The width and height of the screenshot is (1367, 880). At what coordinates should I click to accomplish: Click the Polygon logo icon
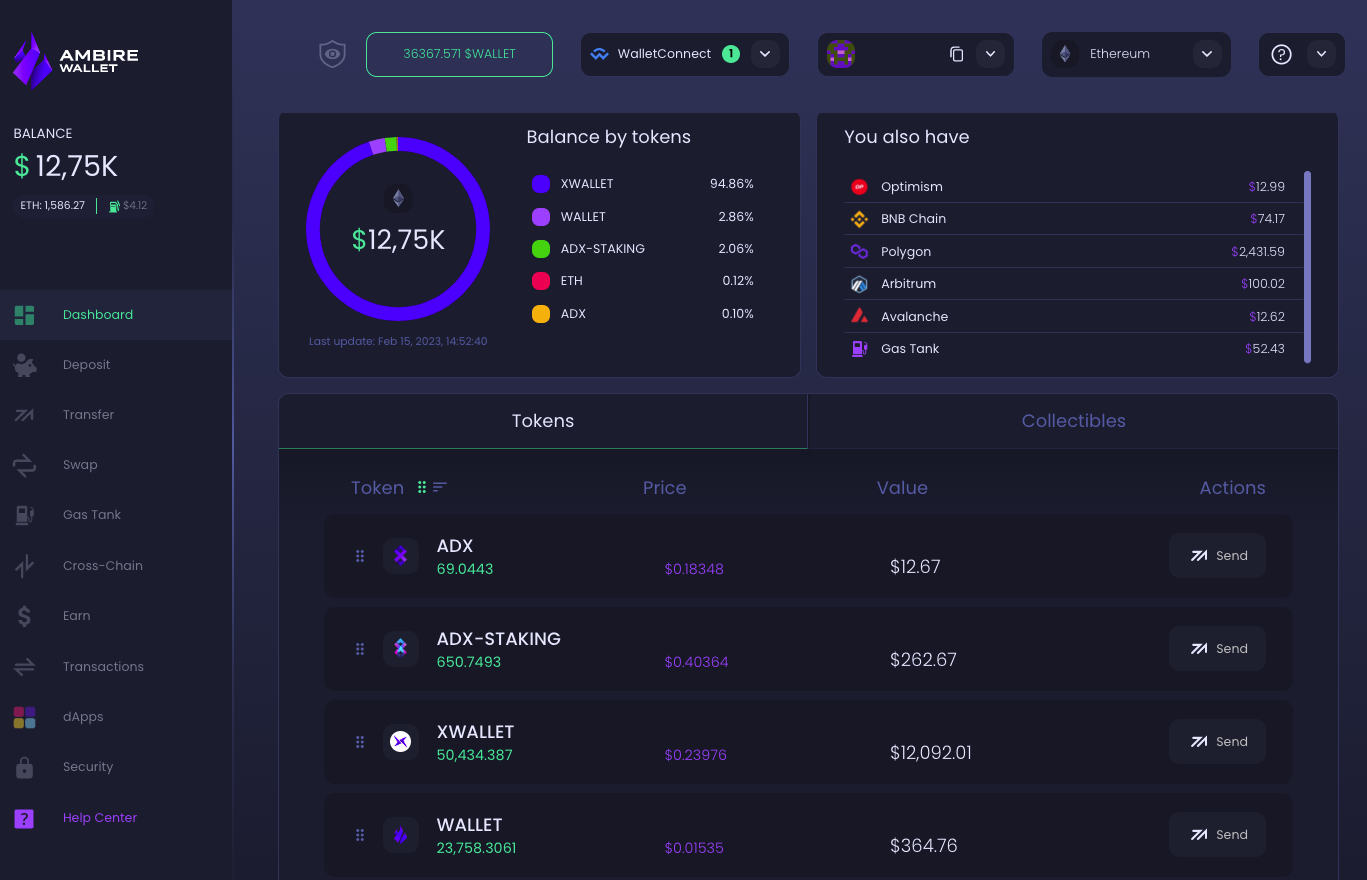click(859, 252)
